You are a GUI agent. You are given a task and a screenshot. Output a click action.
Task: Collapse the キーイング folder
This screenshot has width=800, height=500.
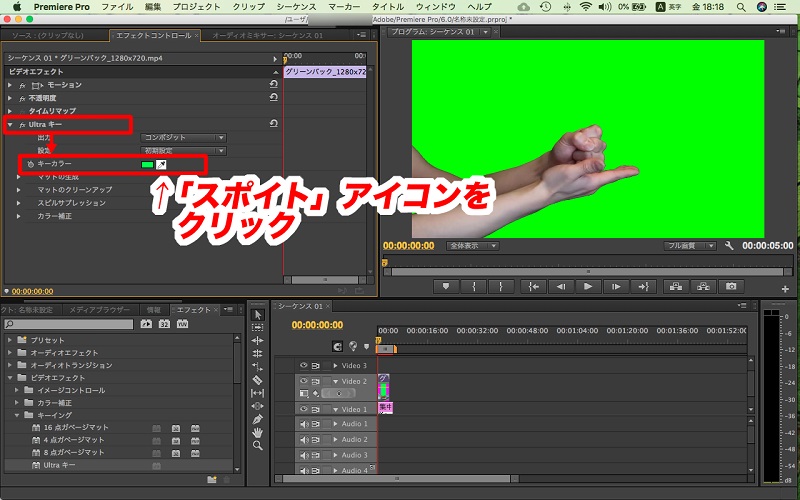tap(17, 415)
